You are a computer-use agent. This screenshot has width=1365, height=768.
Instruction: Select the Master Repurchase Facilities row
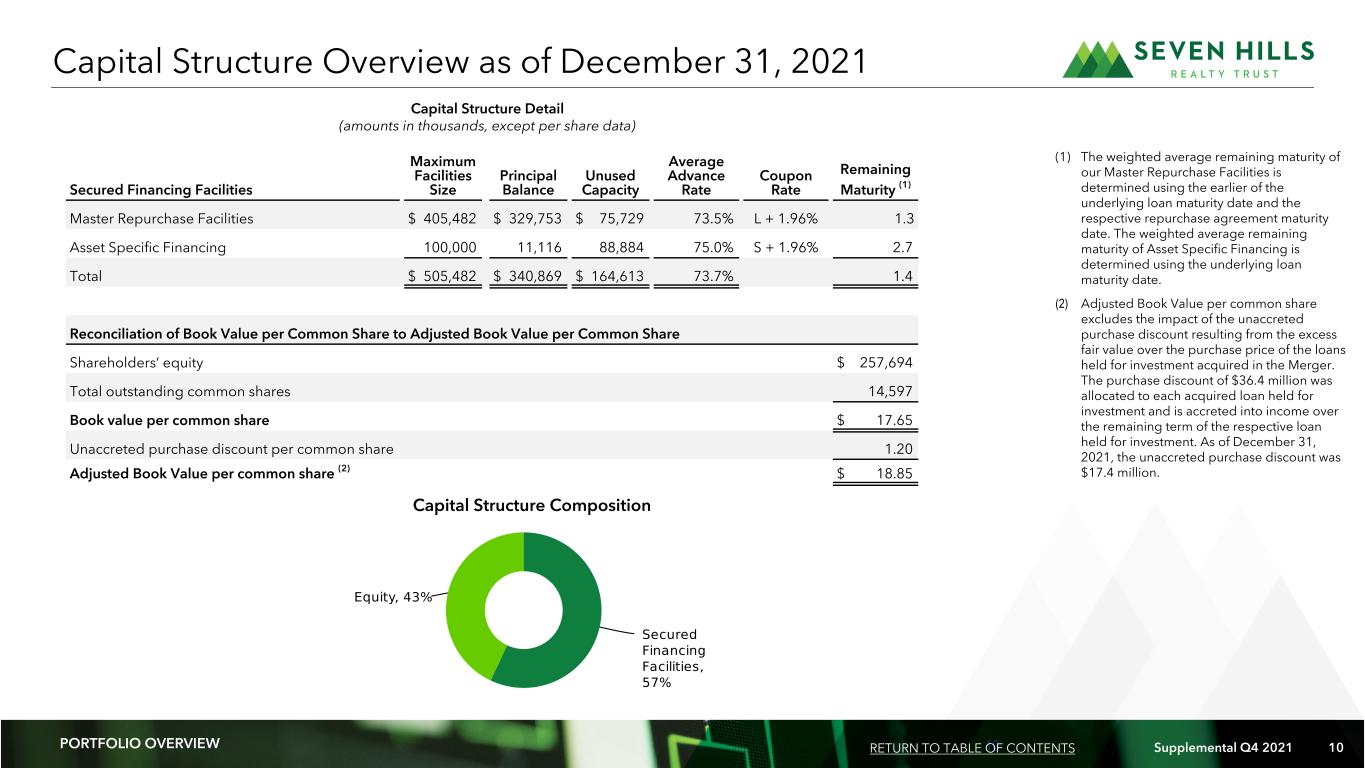coord(491,218)
